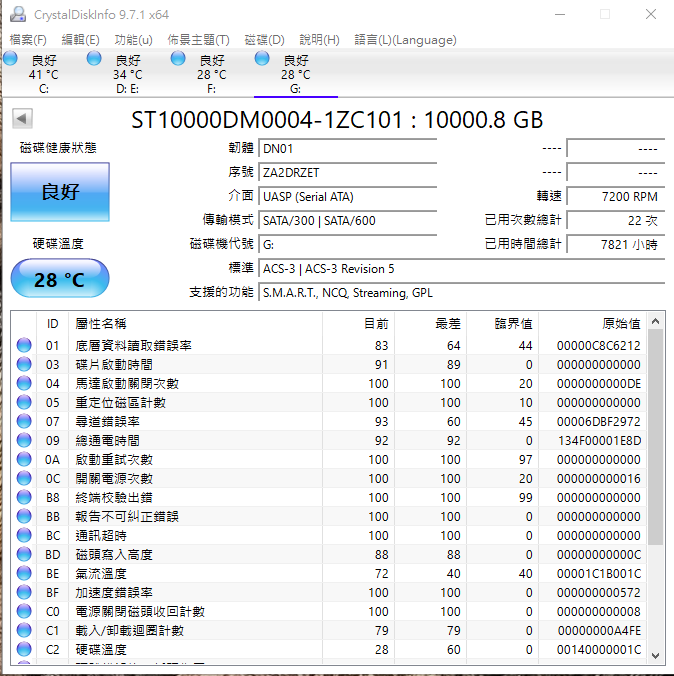Click the blue status orb for drive C:
This screenshot has width=674, height=676.
click(10, 58)
